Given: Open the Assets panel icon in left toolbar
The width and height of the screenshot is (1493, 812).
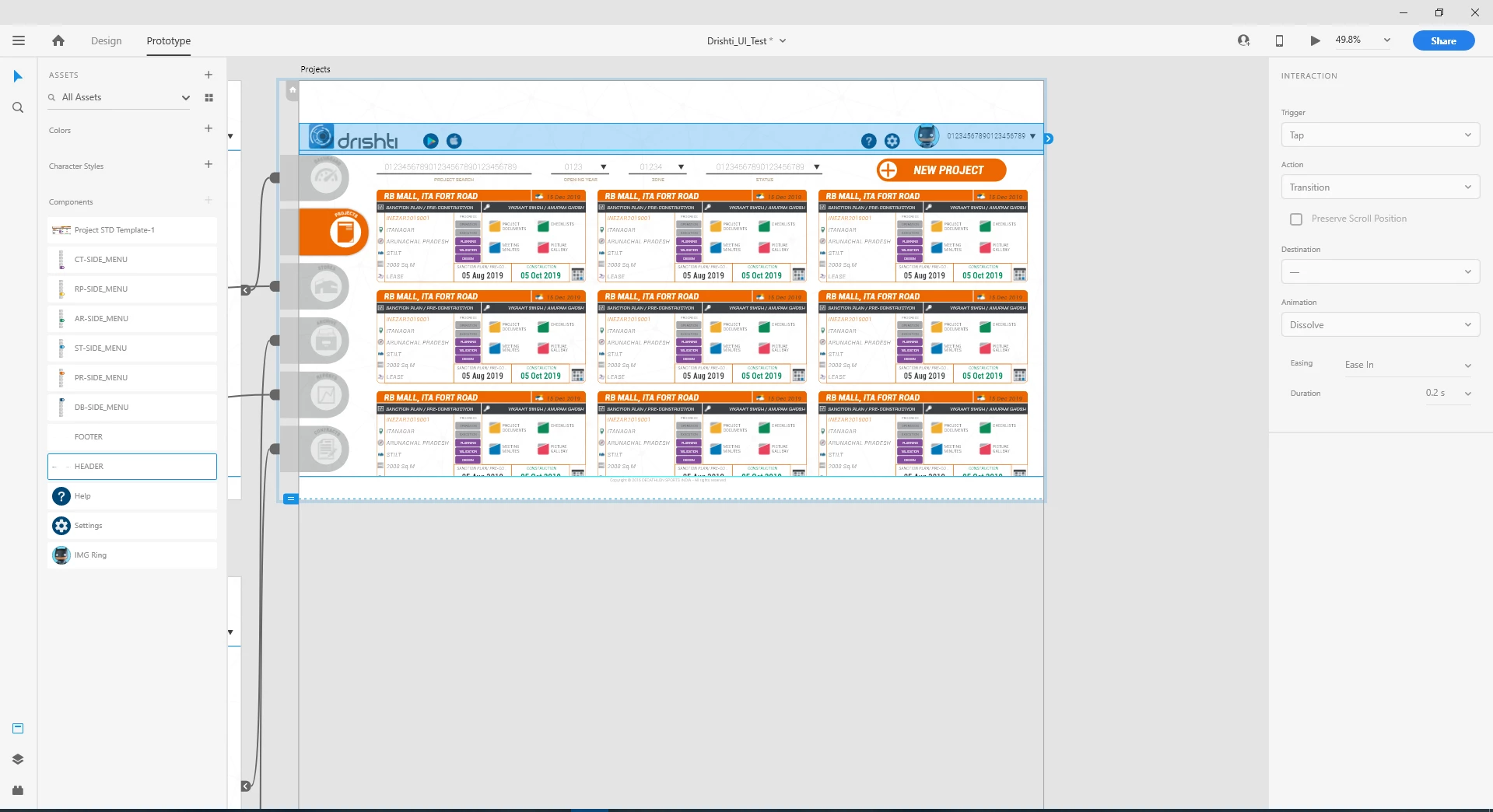Looking at the screenshot, I should 18,729.
